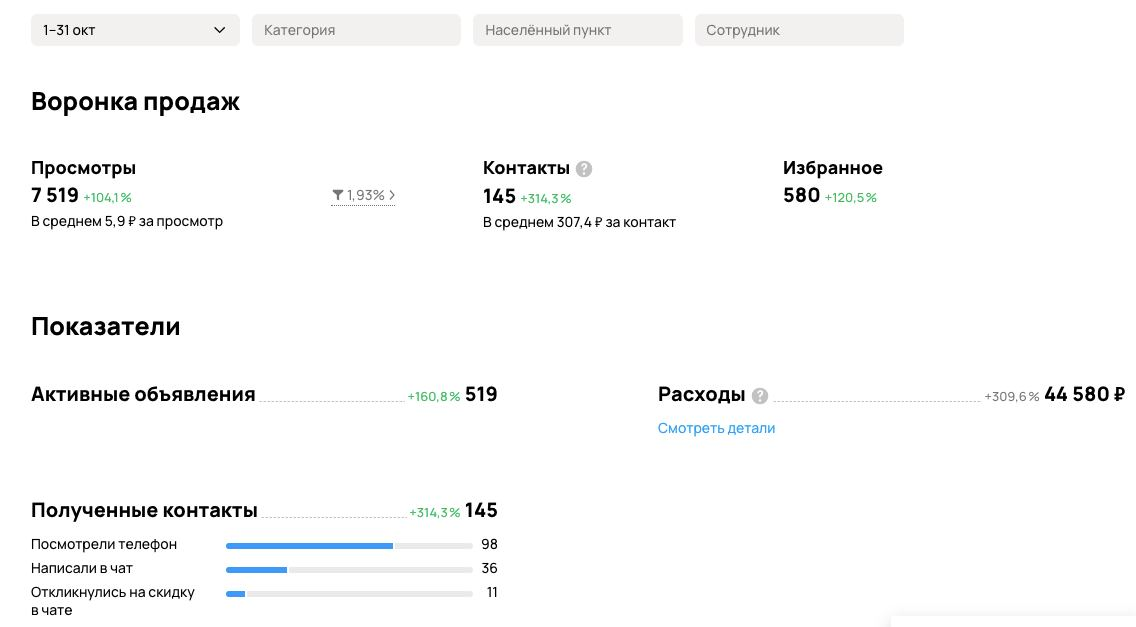Select the Просмотры metric value 7 519
The image size is (1136, 627).
pos(54,196)
